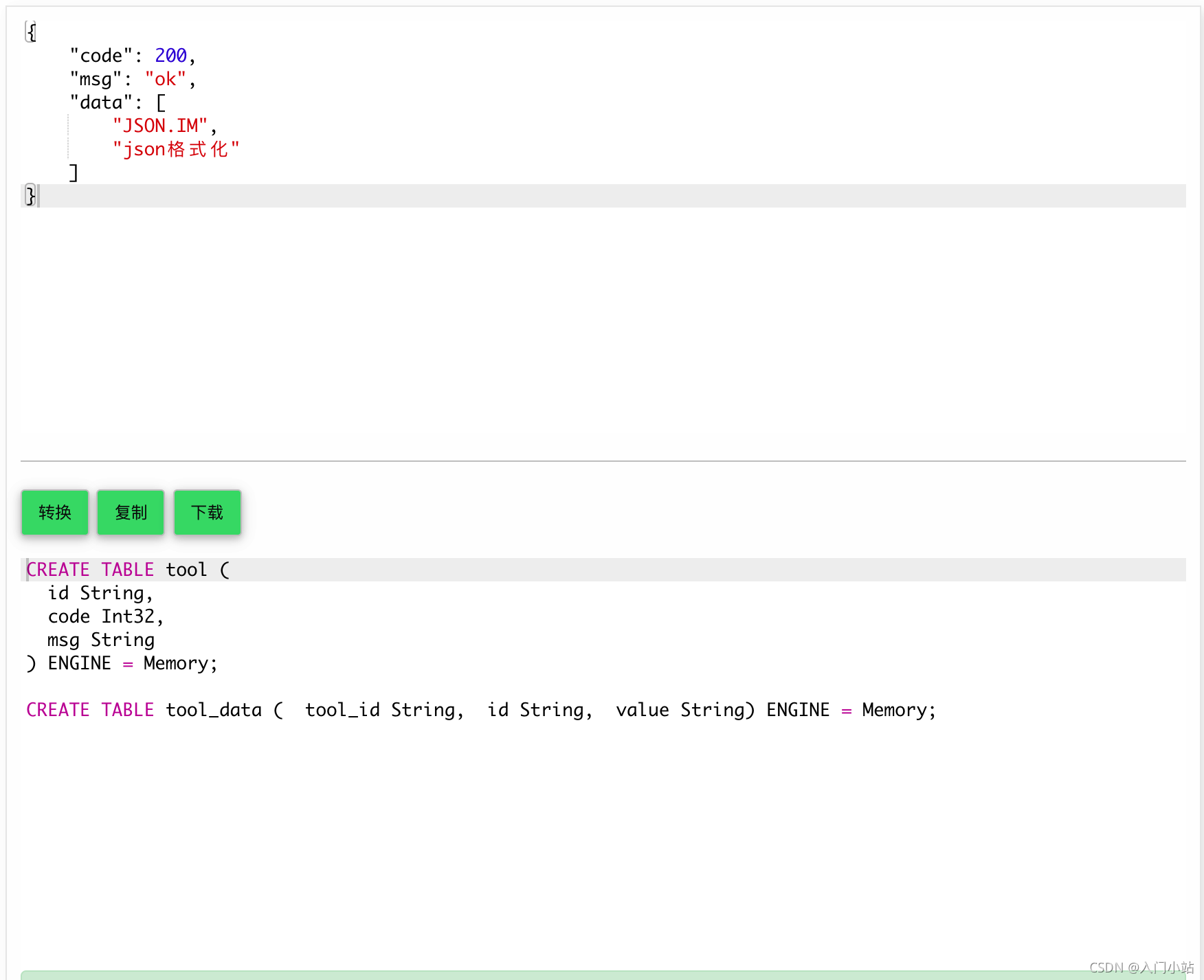Click the "code" key in JSON editor
This screenshot has height=980, width=1204.
click(x=101, y=56)
